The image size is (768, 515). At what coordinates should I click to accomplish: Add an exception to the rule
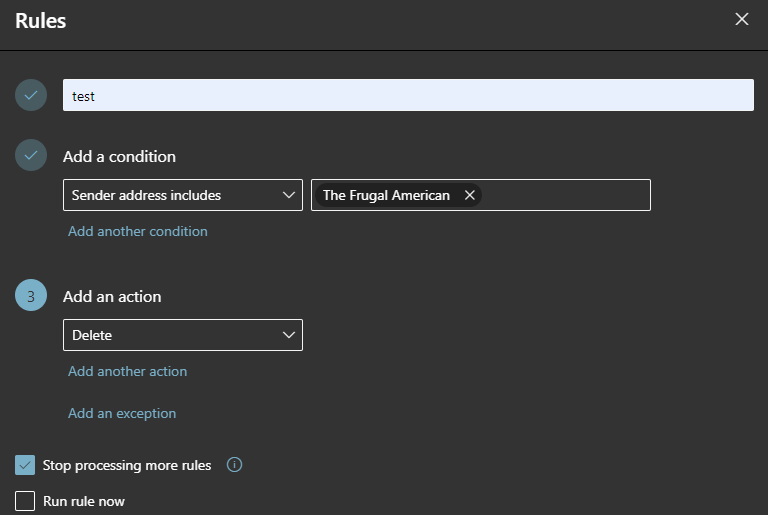point(122,414)
